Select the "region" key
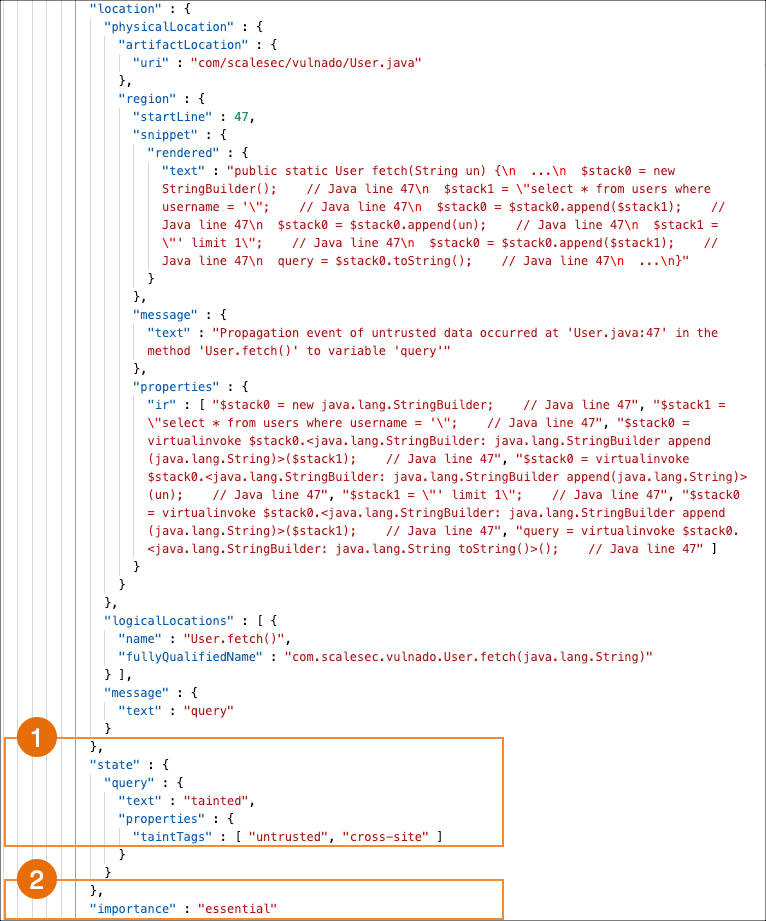Viewport: 766px width, 921px height. [x=147, y=99]
